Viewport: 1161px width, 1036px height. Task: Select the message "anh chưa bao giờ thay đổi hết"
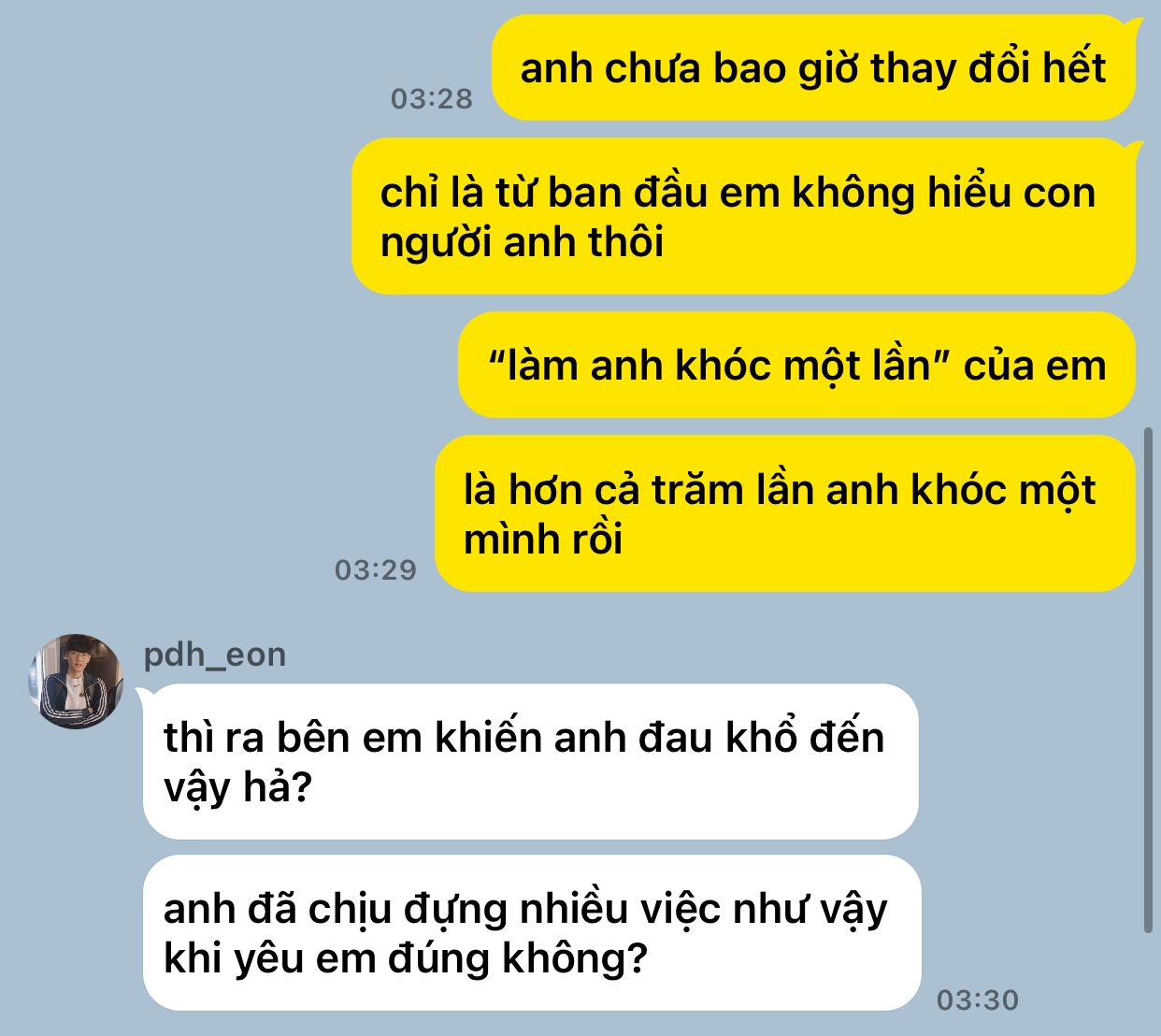(x=813, y=67)
